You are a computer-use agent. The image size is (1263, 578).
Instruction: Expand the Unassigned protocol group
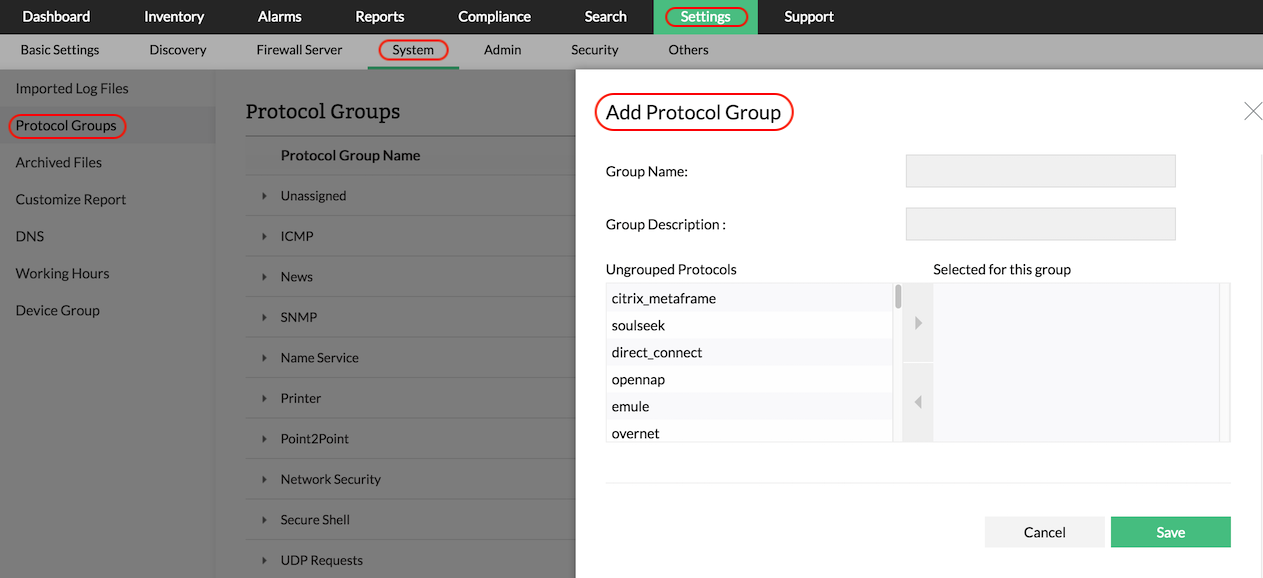pyautogui.click(x=264, y=196)
